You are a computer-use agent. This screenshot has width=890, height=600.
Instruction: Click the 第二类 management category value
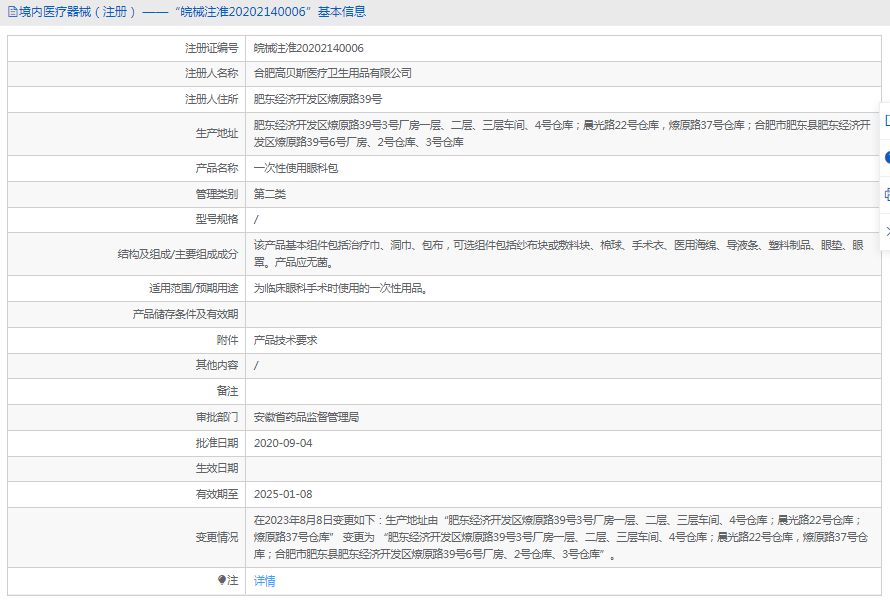(270, 194)
